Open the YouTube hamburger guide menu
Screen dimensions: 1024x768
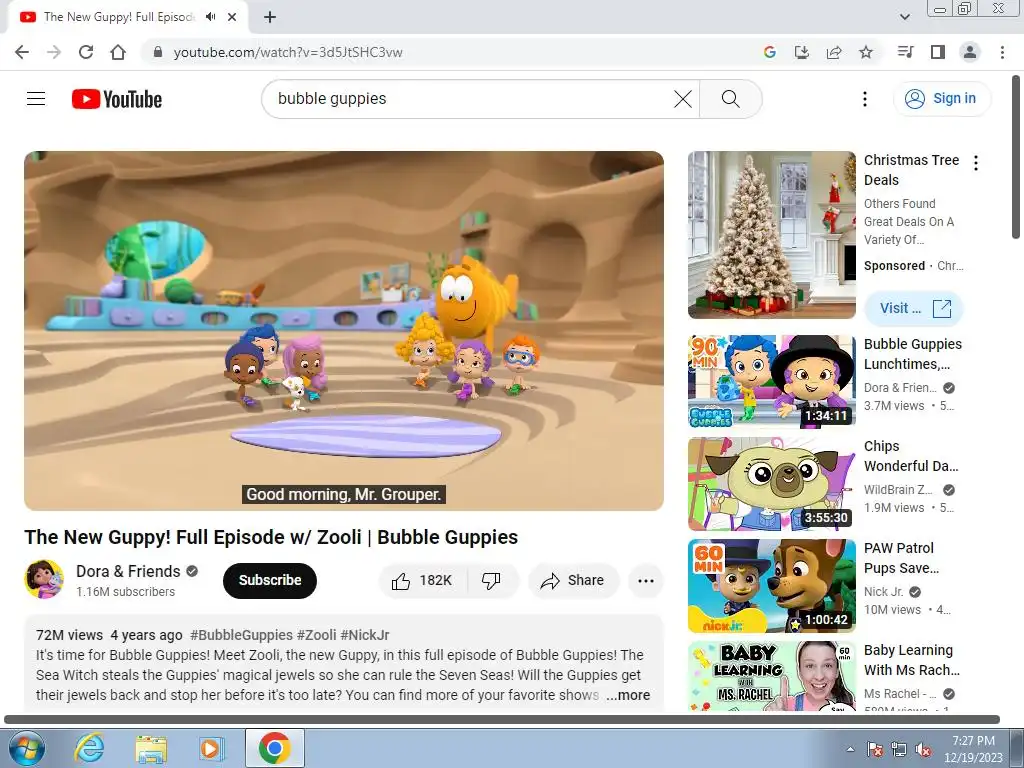36,99
